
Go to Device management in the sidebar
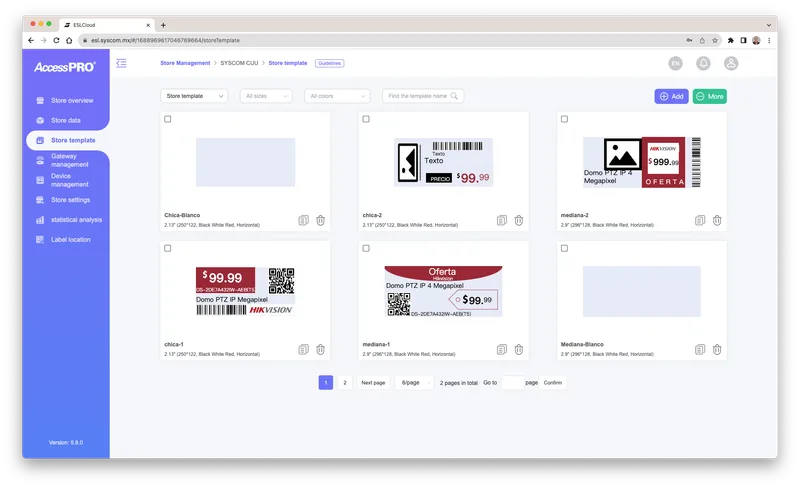pos(67,180)
